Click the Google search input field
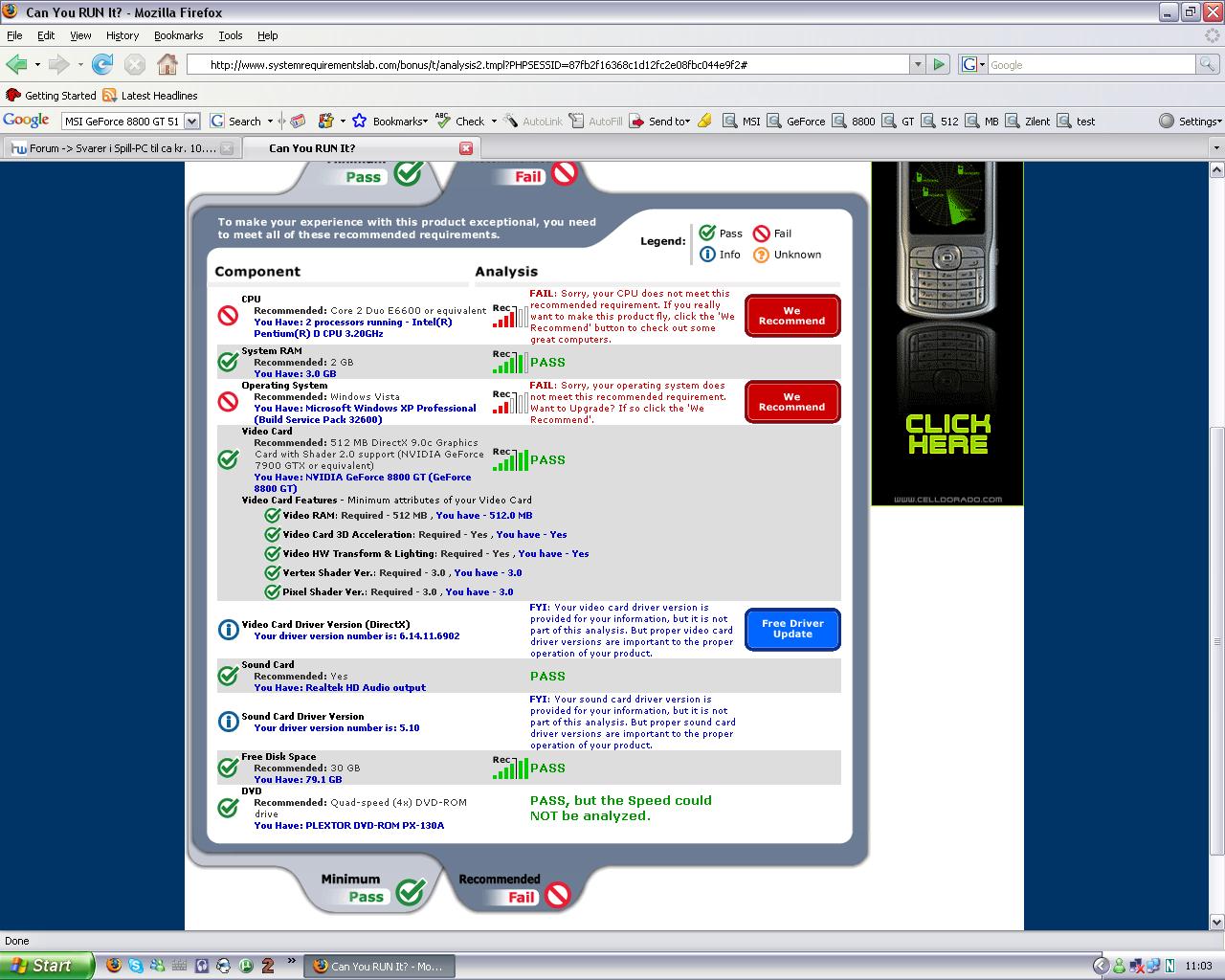 (x=1091, y=64)
